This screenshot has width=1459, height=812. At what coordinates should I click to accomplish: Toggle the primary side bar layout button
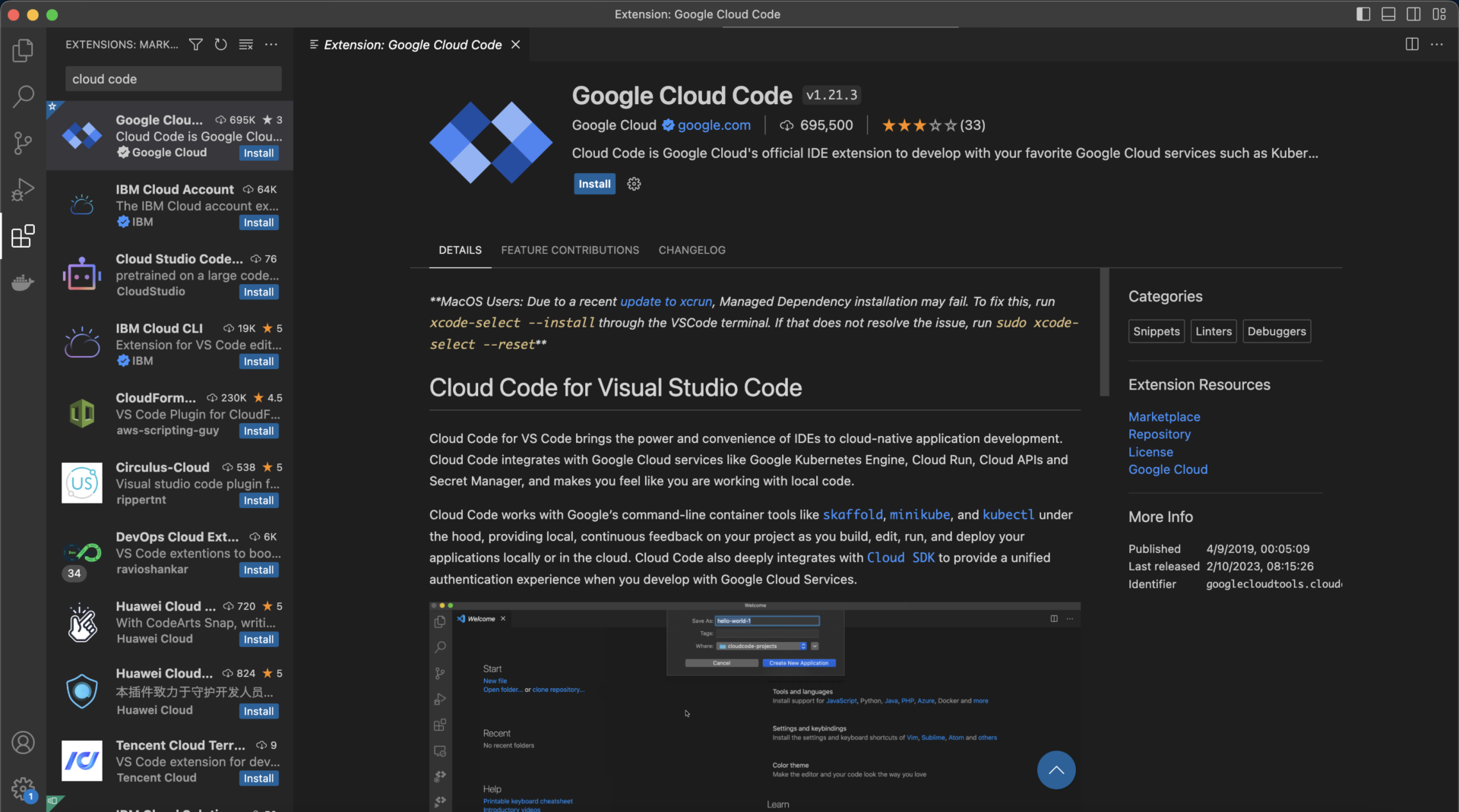(x=1363, y=14)
